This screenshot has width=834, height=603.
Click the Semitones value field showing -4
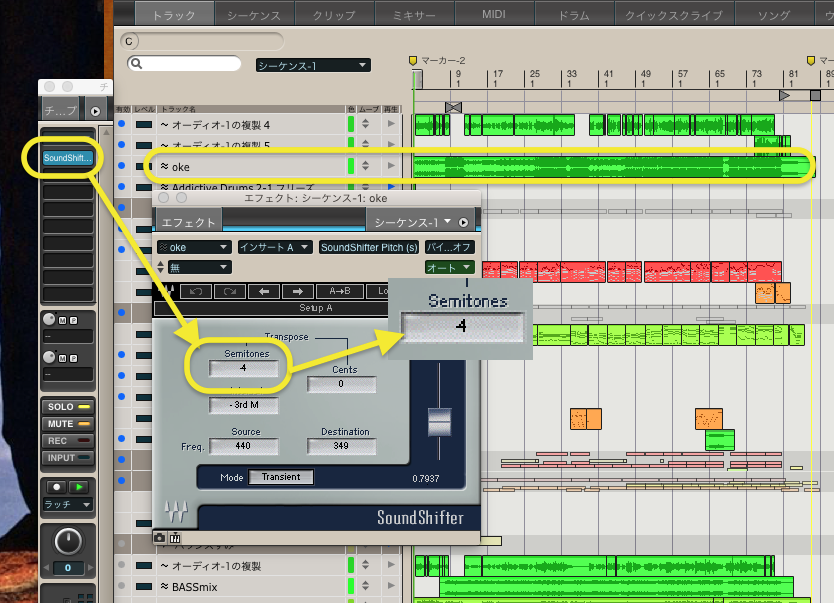(244, 368)
